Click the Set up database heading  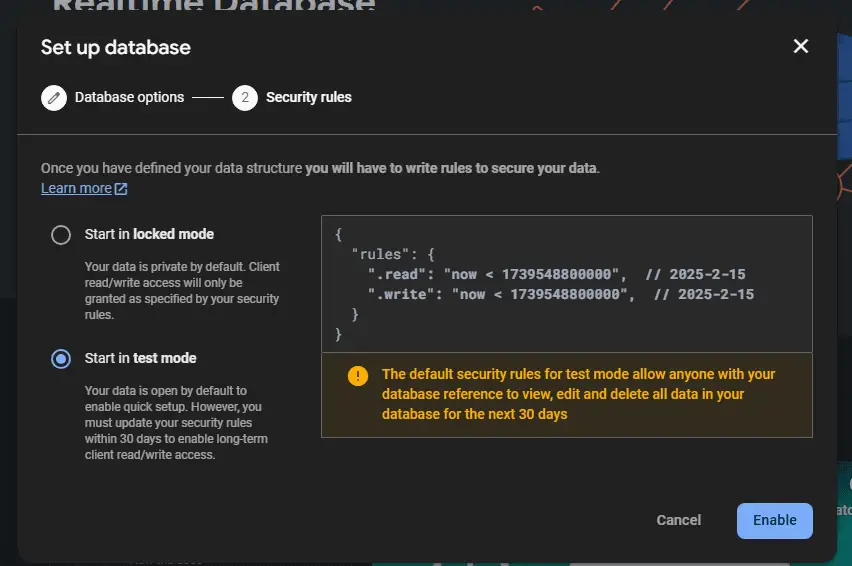click(x=116, y=47)
